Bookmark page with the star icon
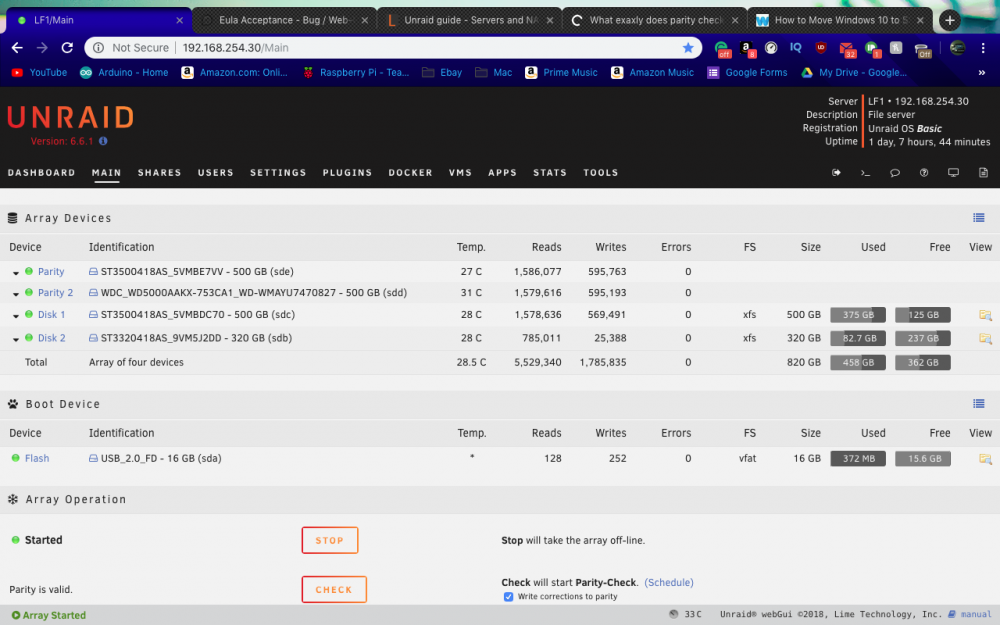Viewport: 1000px width, 625px height. tap(688, 48)
